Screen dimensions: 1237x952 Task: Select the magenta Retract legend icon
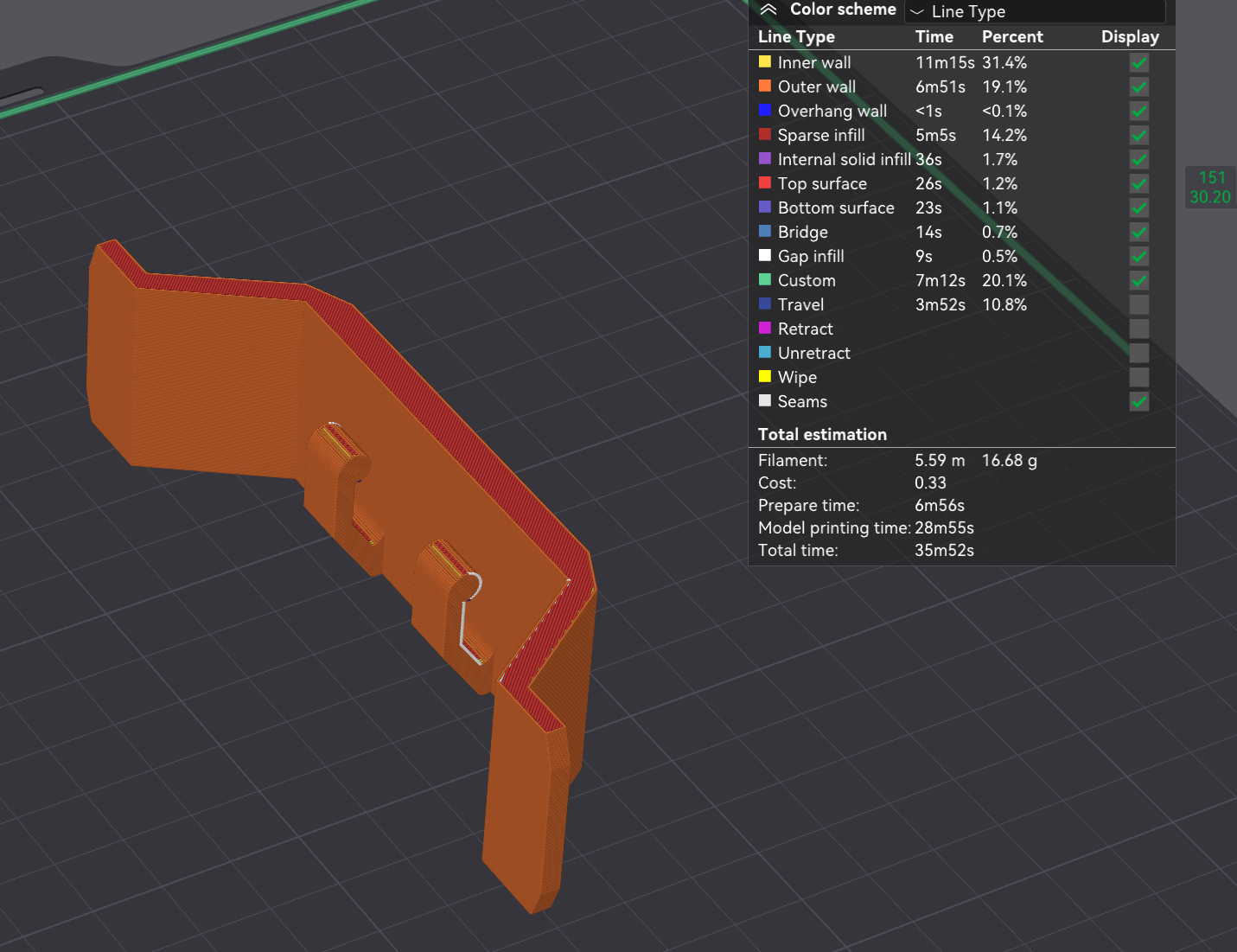pos(764,329)
